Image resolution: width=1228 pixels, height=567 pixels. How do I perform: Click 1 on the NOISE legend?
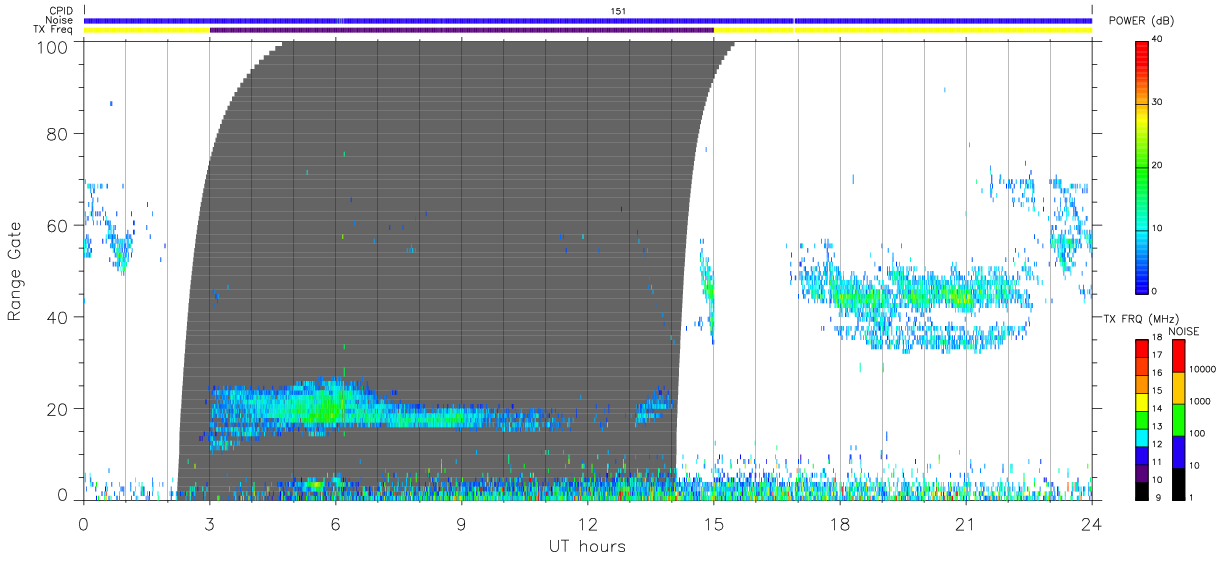point(1191,497)
